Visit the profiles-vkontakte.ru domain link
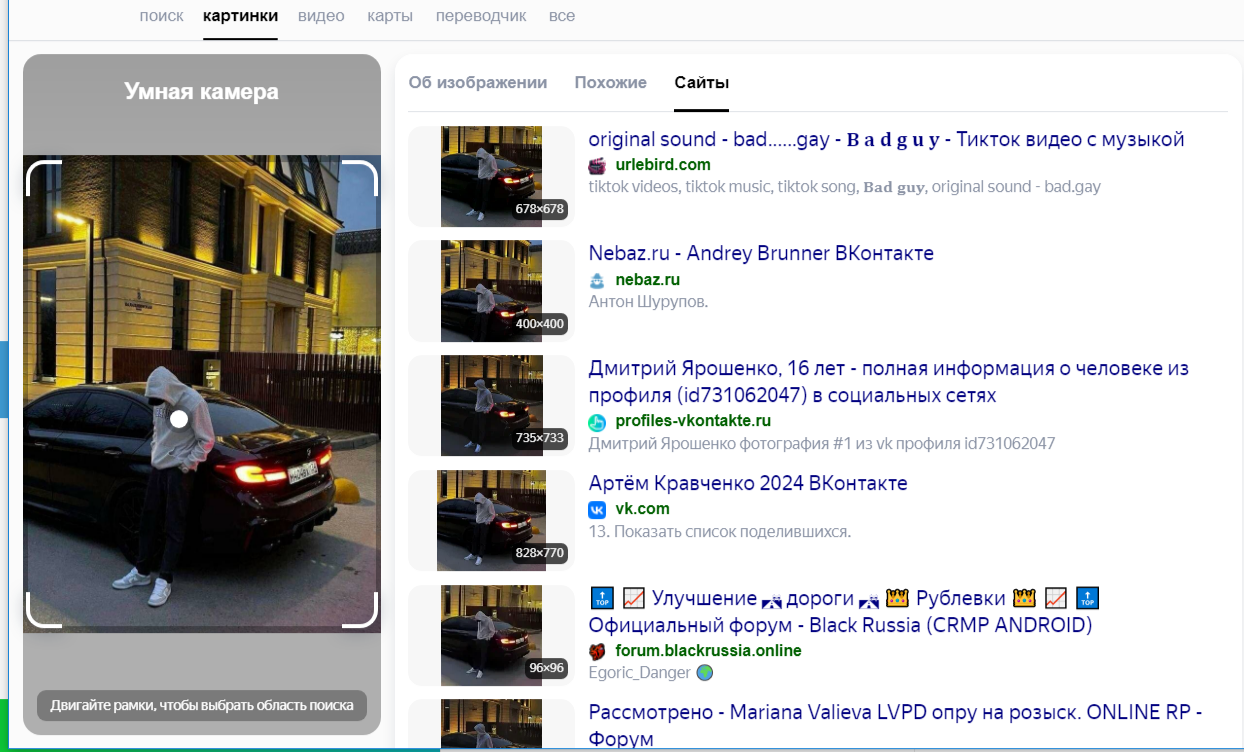The width and height of the screenshot is (1244, 752). click(x=693, y=422)
